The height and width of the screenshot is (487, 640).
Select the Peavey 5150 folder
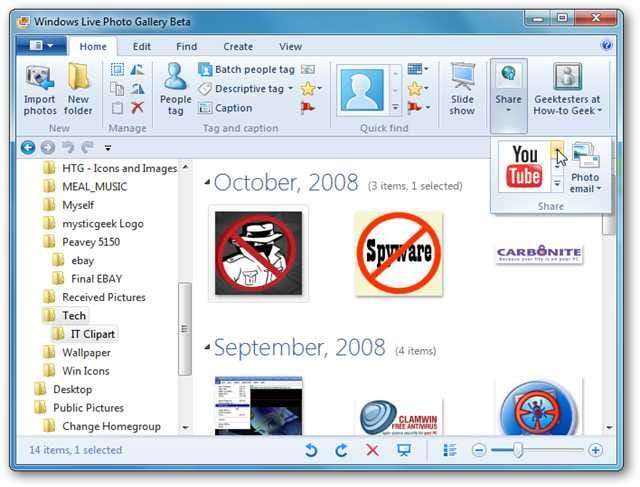[x=81, y=242]
